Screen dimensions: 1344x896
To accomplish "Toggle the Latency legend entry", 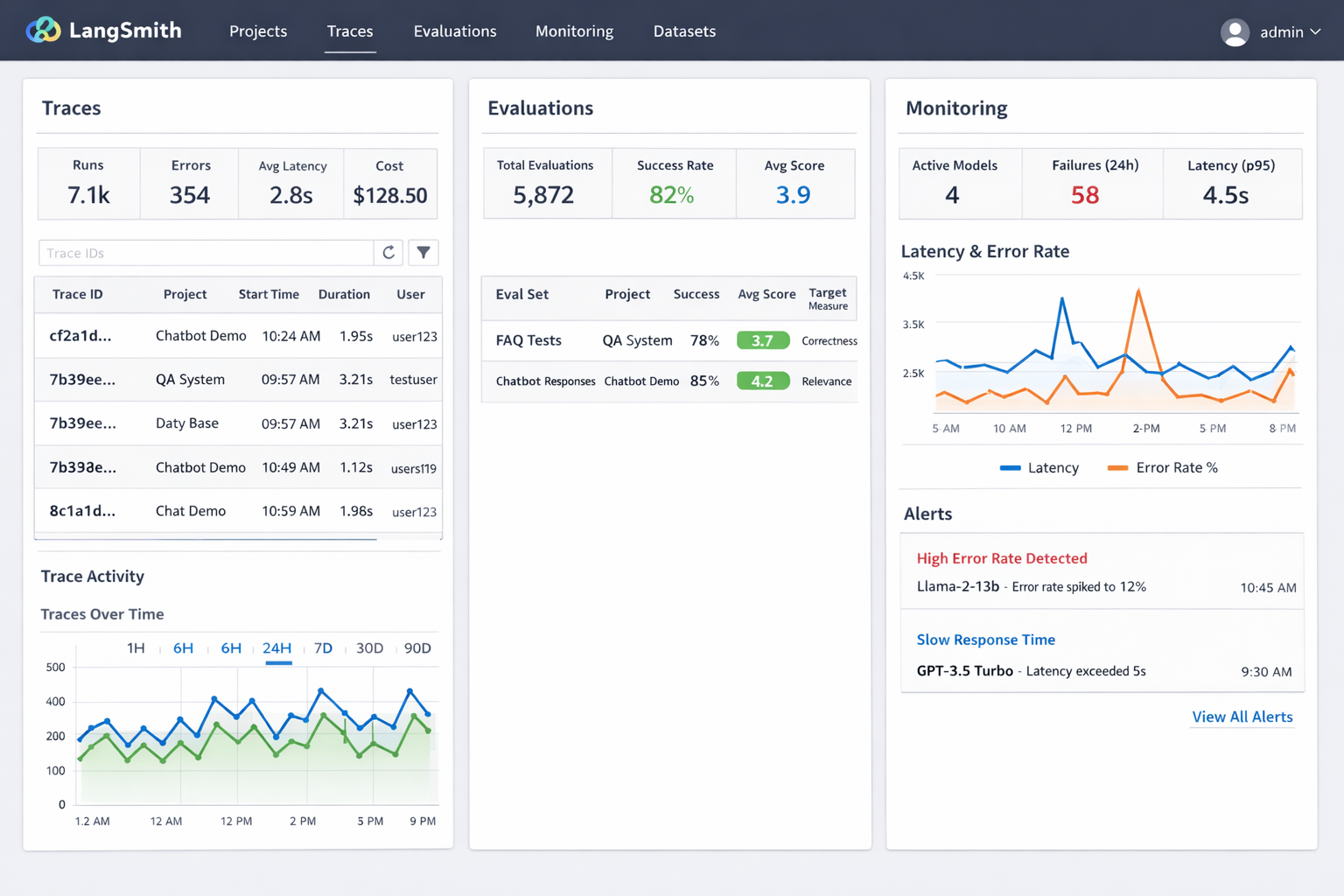I will (x=1039, y=468).
